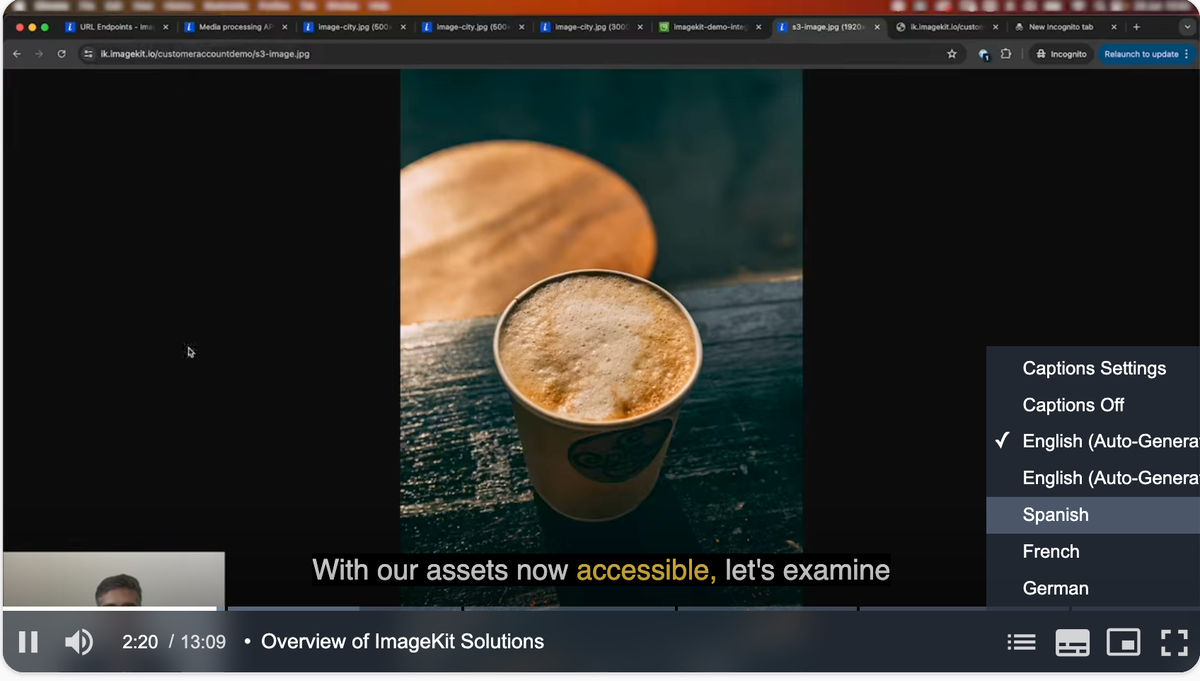Open the chapters list icon
The width and height of the screenshot is (1200, 681).
tap(1020, 642)
